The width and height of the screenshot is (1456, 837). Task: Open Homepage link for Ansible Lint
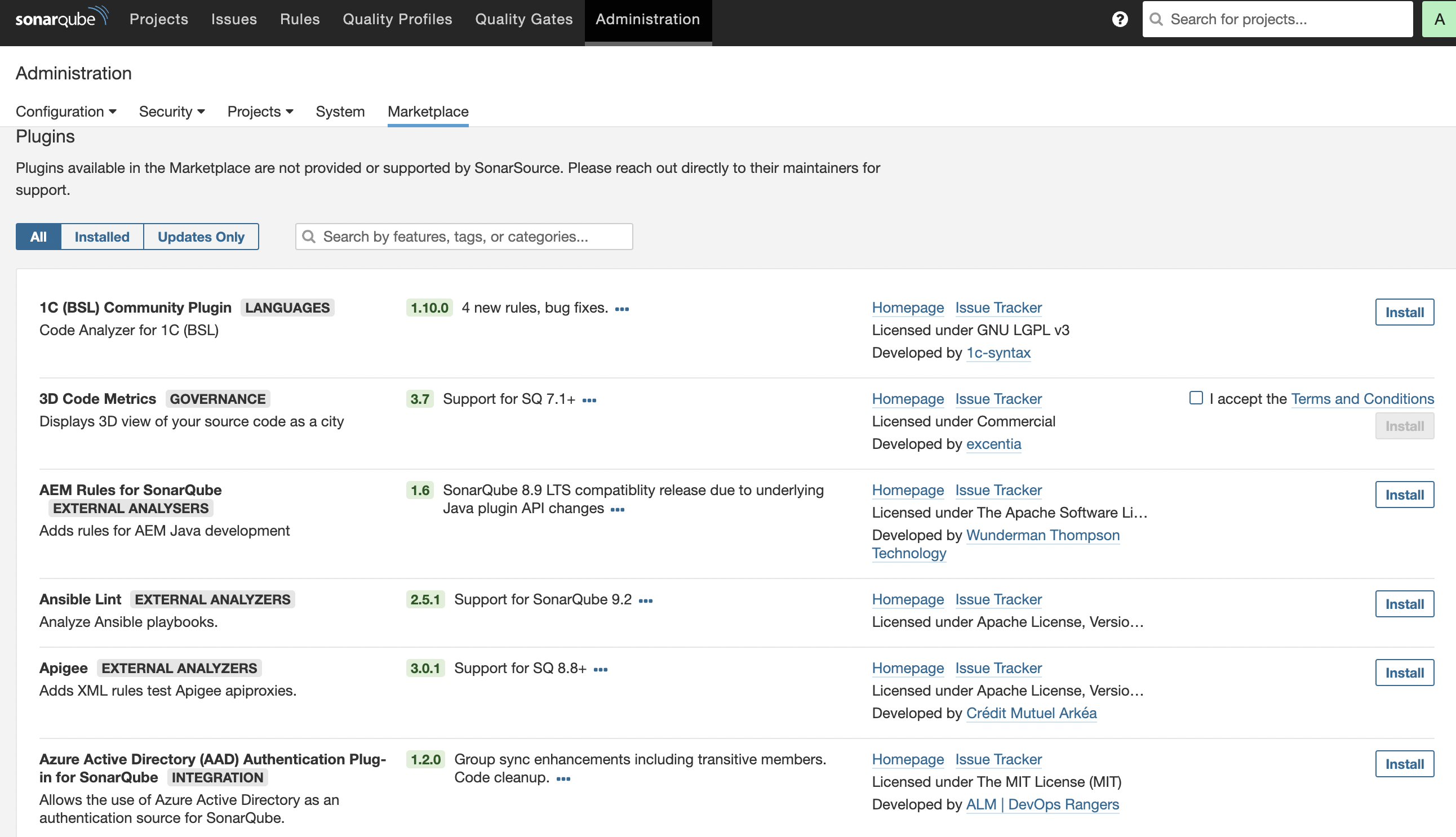click(x=907, y=599)
